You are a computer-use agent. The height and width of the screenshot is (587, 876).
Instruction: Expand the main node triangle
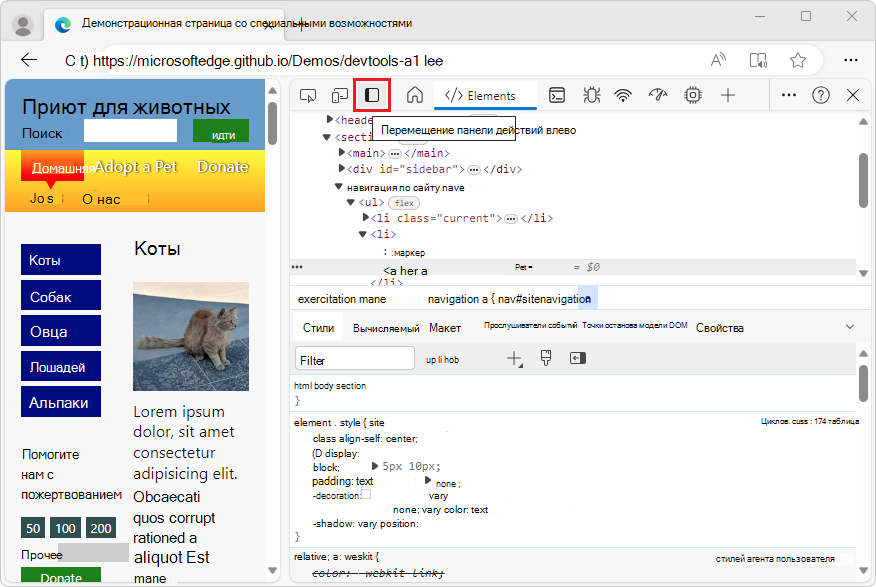pyautogui.click(x=342, y=152)
